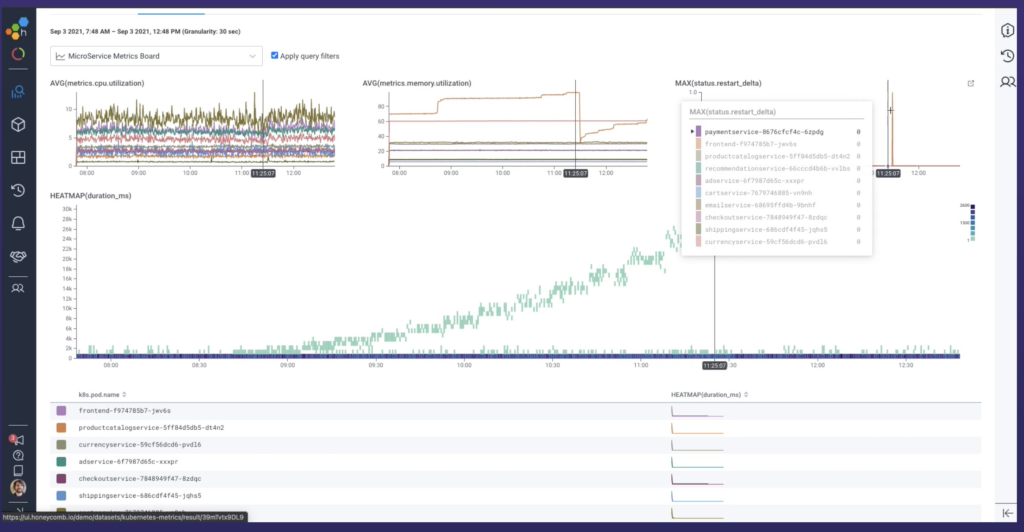The width and height of the screenshot is (1024, 532).
Task: Collapse right panel with bottom arrow icon
Action: point(1008,513)
